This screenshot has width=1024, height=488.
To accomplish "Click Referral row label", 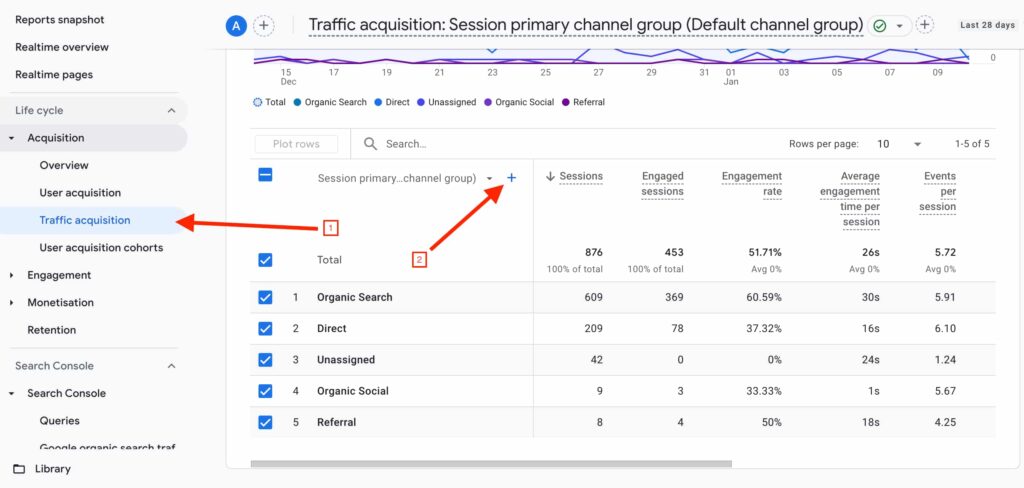I will pyautogui.click(x=336, y=423).
